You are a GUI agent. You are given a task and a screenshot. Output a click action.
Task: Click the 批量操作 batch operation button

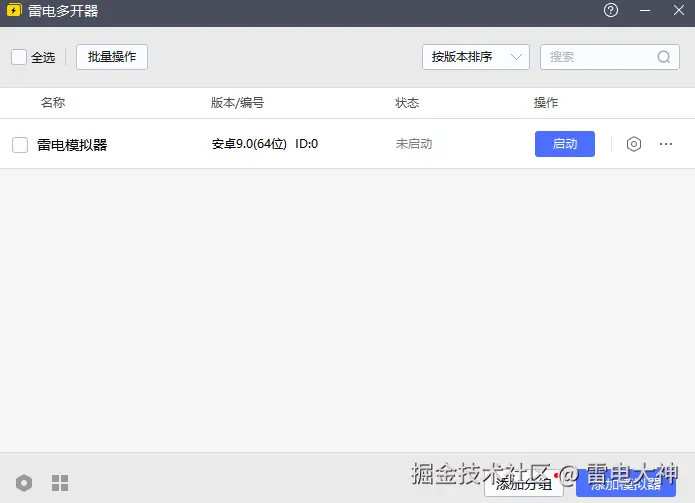tap(112, 57)
